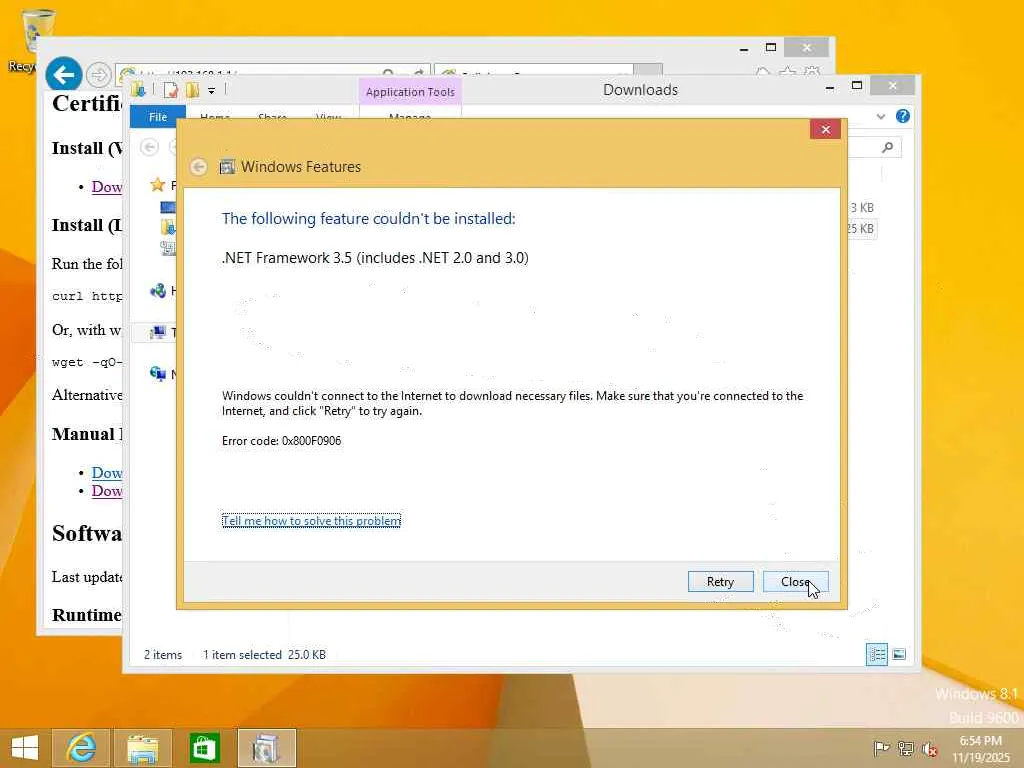1024x768 pixels.
Task: Minimize the Downloads window
Action: click(829, 87)
